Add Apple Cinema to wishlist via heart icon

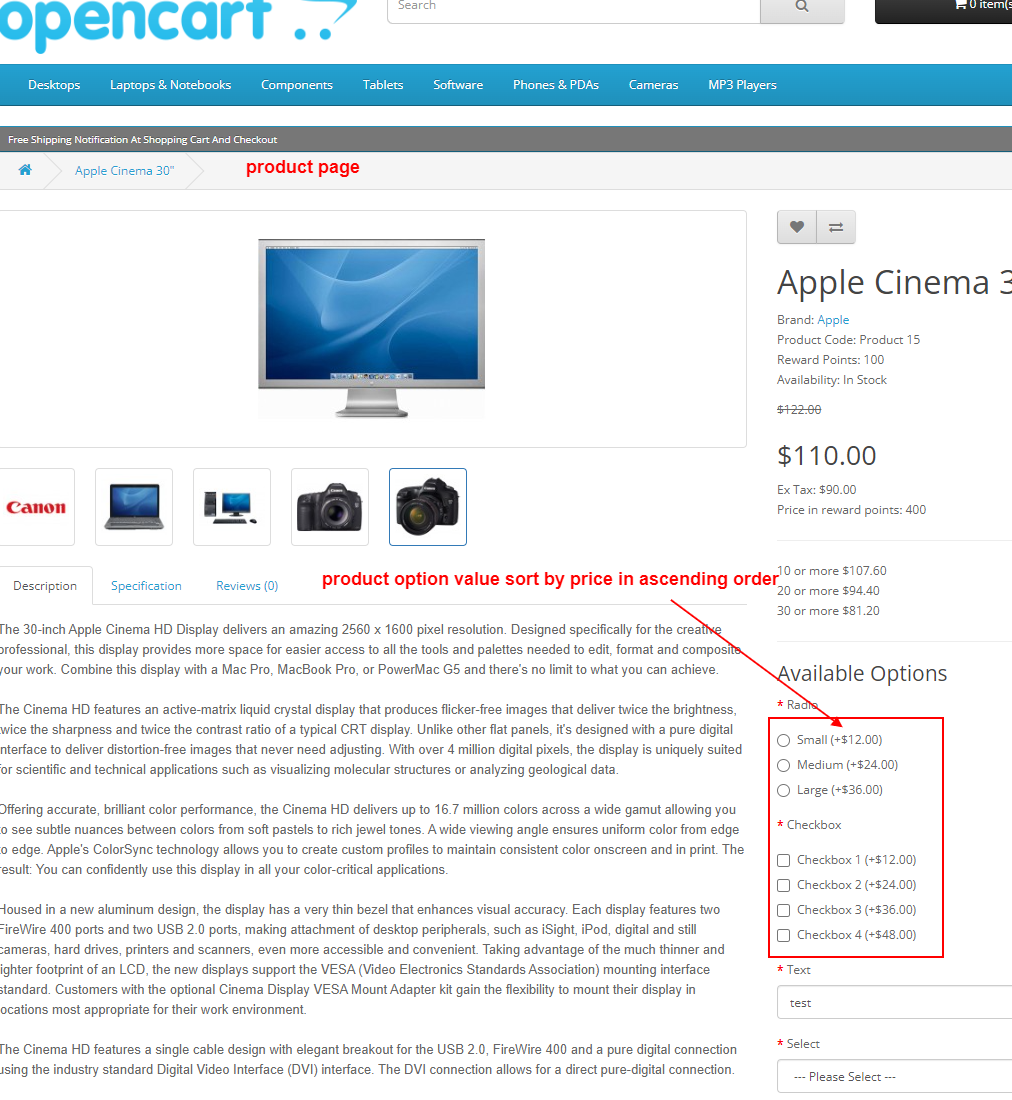pos(796,227)
